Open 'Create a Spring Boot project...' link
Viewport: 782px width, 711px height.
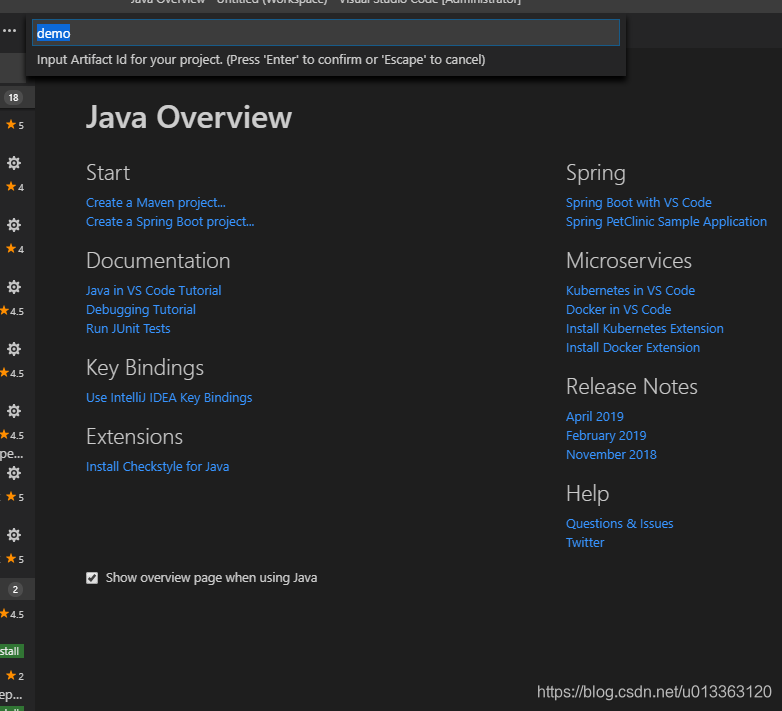[x=170, y=222]
